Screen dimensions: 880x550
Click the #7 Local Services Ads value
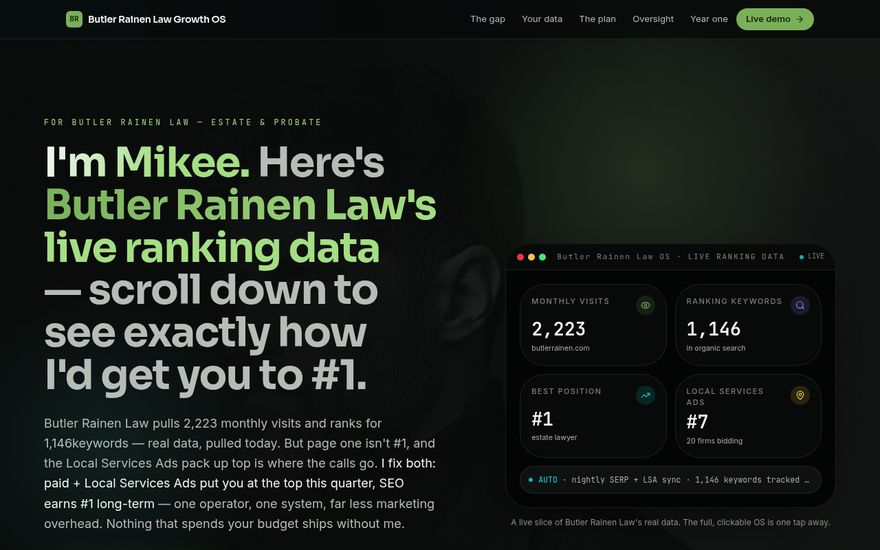coord(697,421)
